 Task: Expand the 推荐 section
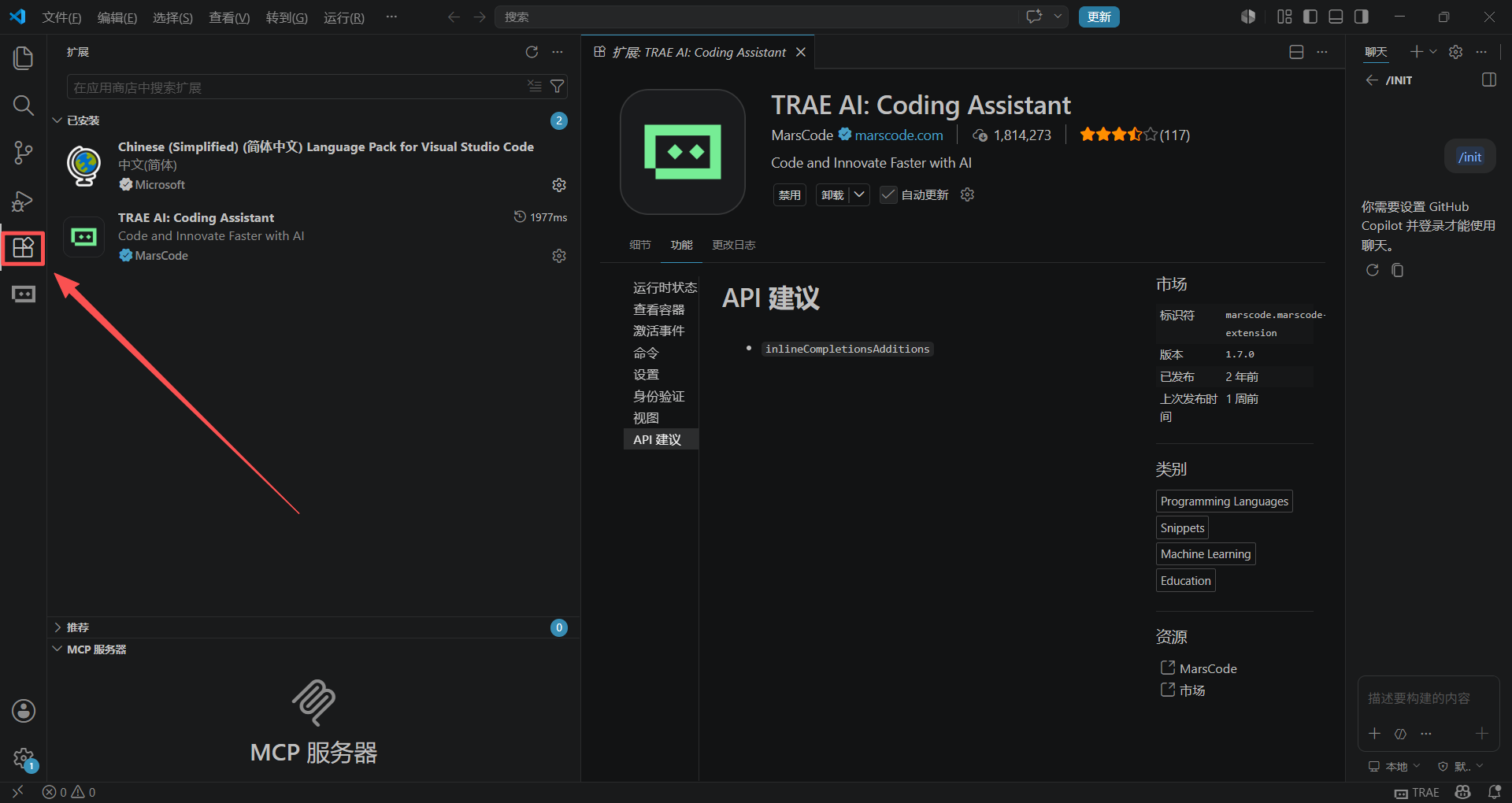click(57, 627)
